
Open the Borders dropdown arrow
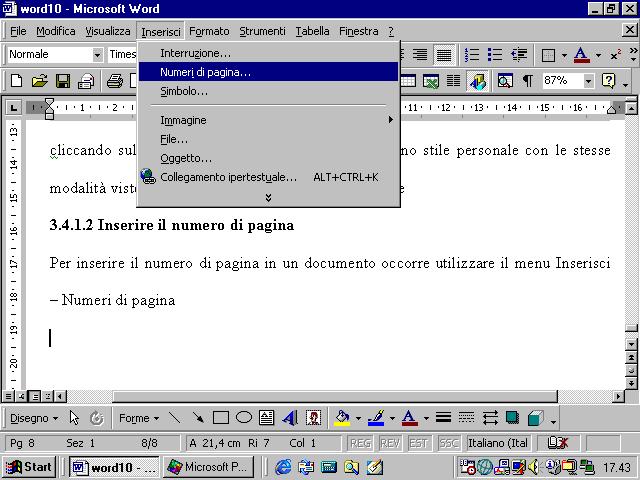click(x=564, y=55)
